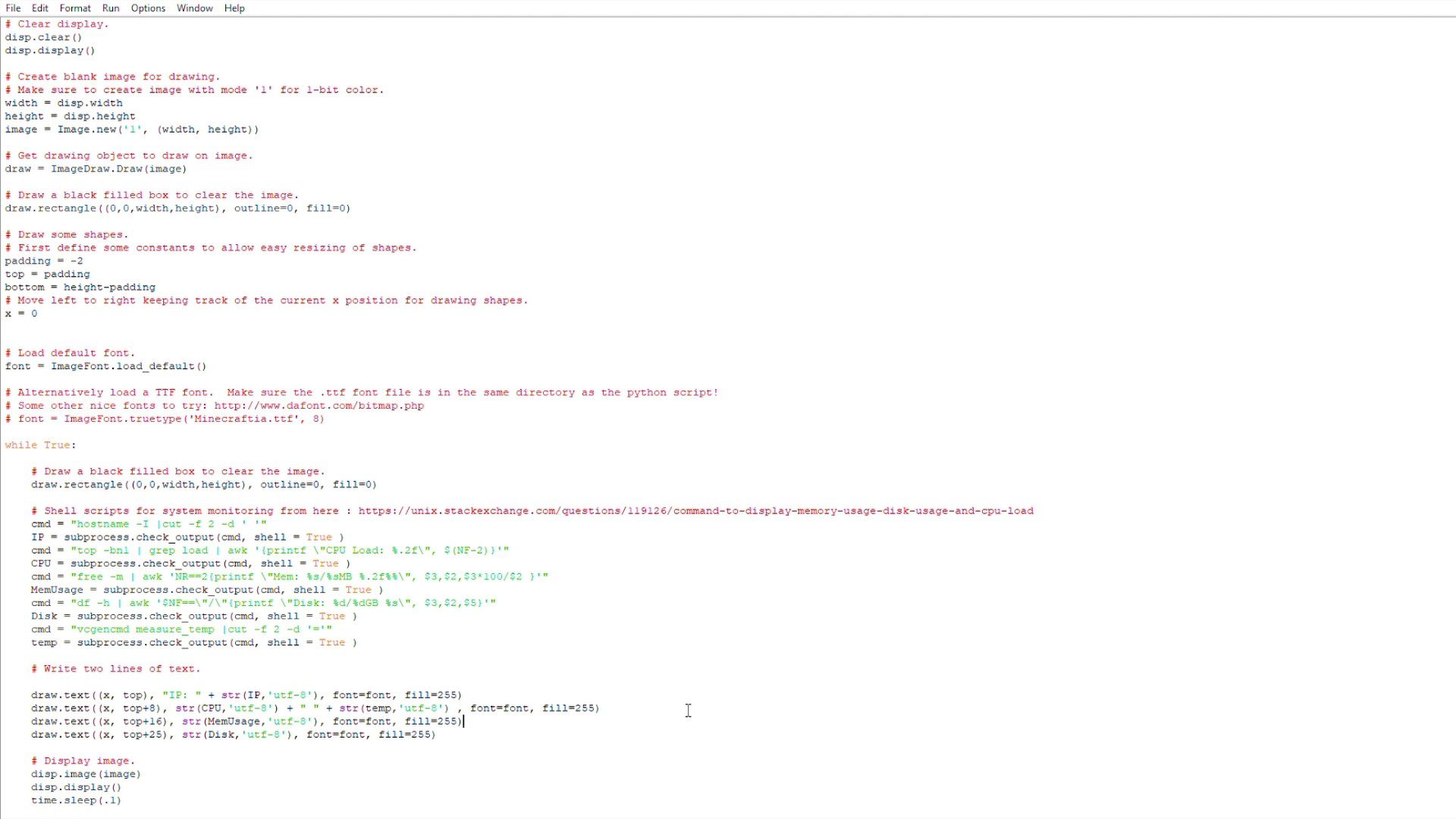Click the 'time.sleep(.1)' line
1456x819 pixels.
coord(76,800)
